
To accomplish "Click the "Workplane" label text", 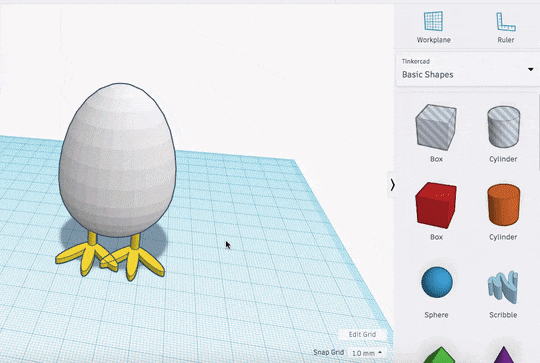I will (434, 40).
